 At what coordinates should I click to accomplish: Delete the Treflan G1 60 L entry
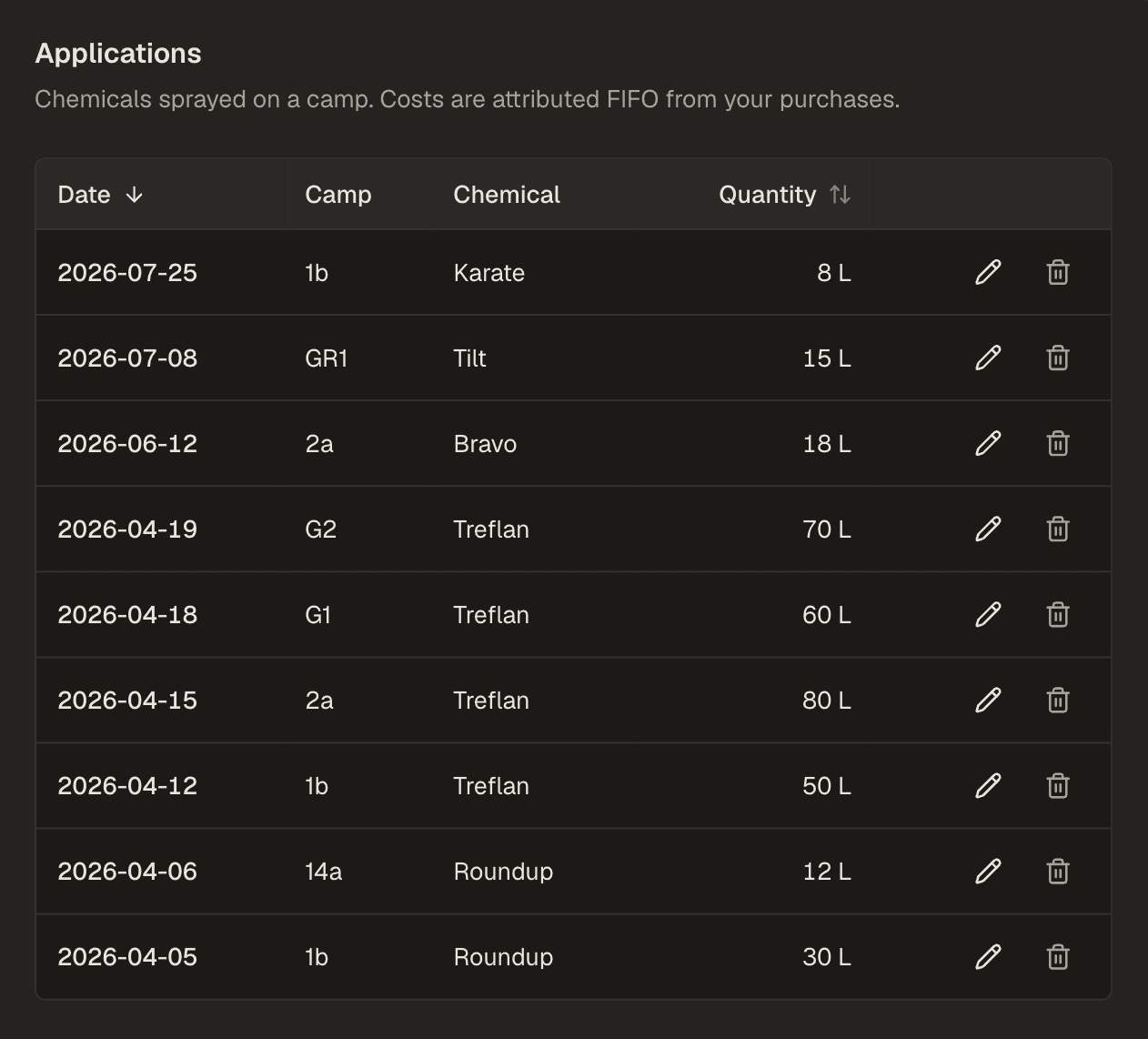pyautogui.click(x=1057, y=614)
